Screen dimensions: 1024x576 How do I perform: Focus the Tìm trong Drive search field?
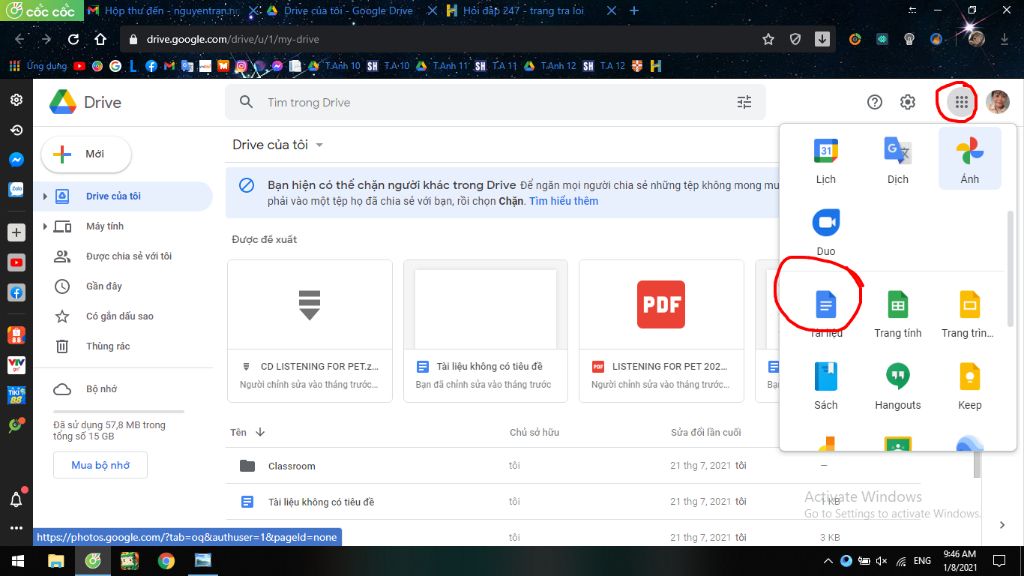495,102
